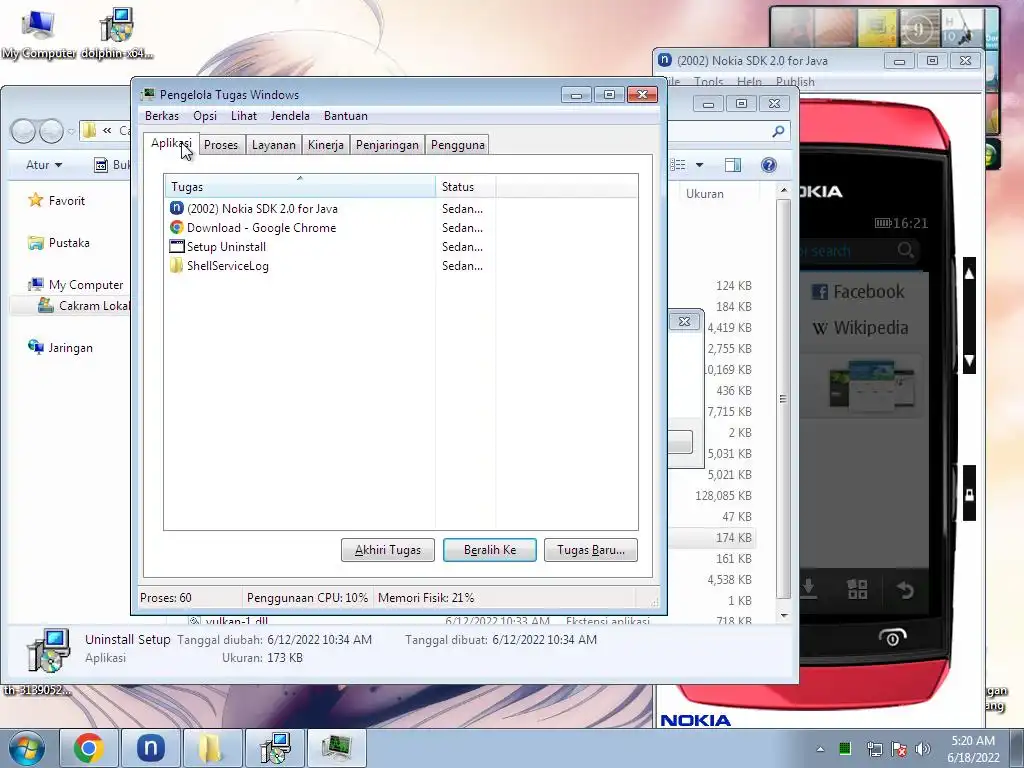Sort by the Ukuran column in Explorer
1024x768 pixels.
705,193
